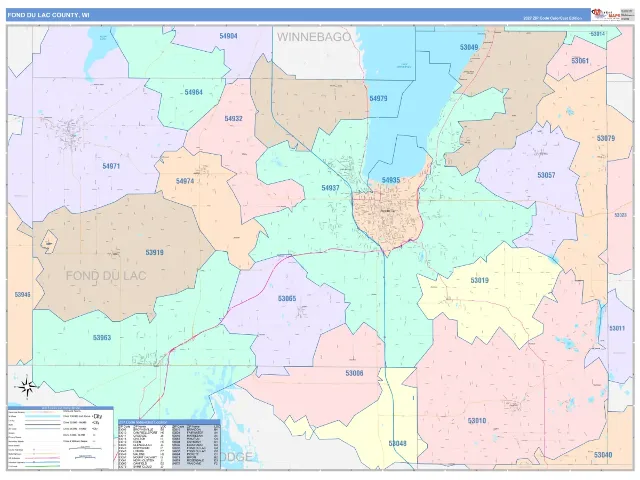Viewport: 640px width, 480px height.
Task: Click ZIP code label 54974
Action: coord(184,181)
